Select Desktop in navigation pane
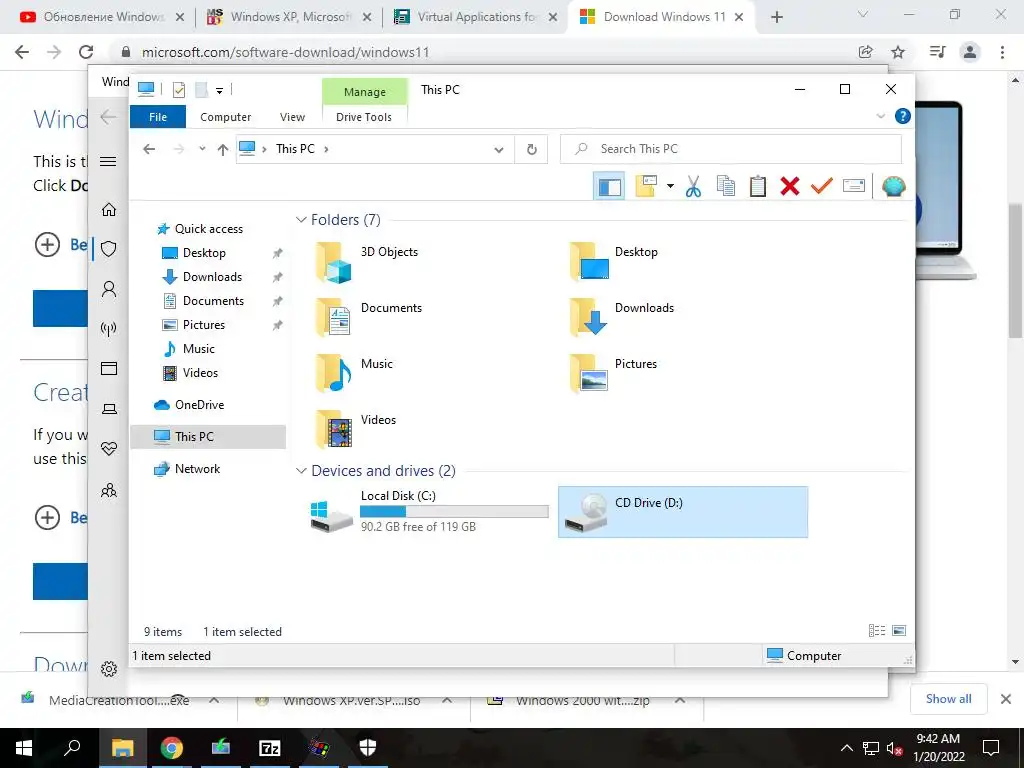 [204, 253]
